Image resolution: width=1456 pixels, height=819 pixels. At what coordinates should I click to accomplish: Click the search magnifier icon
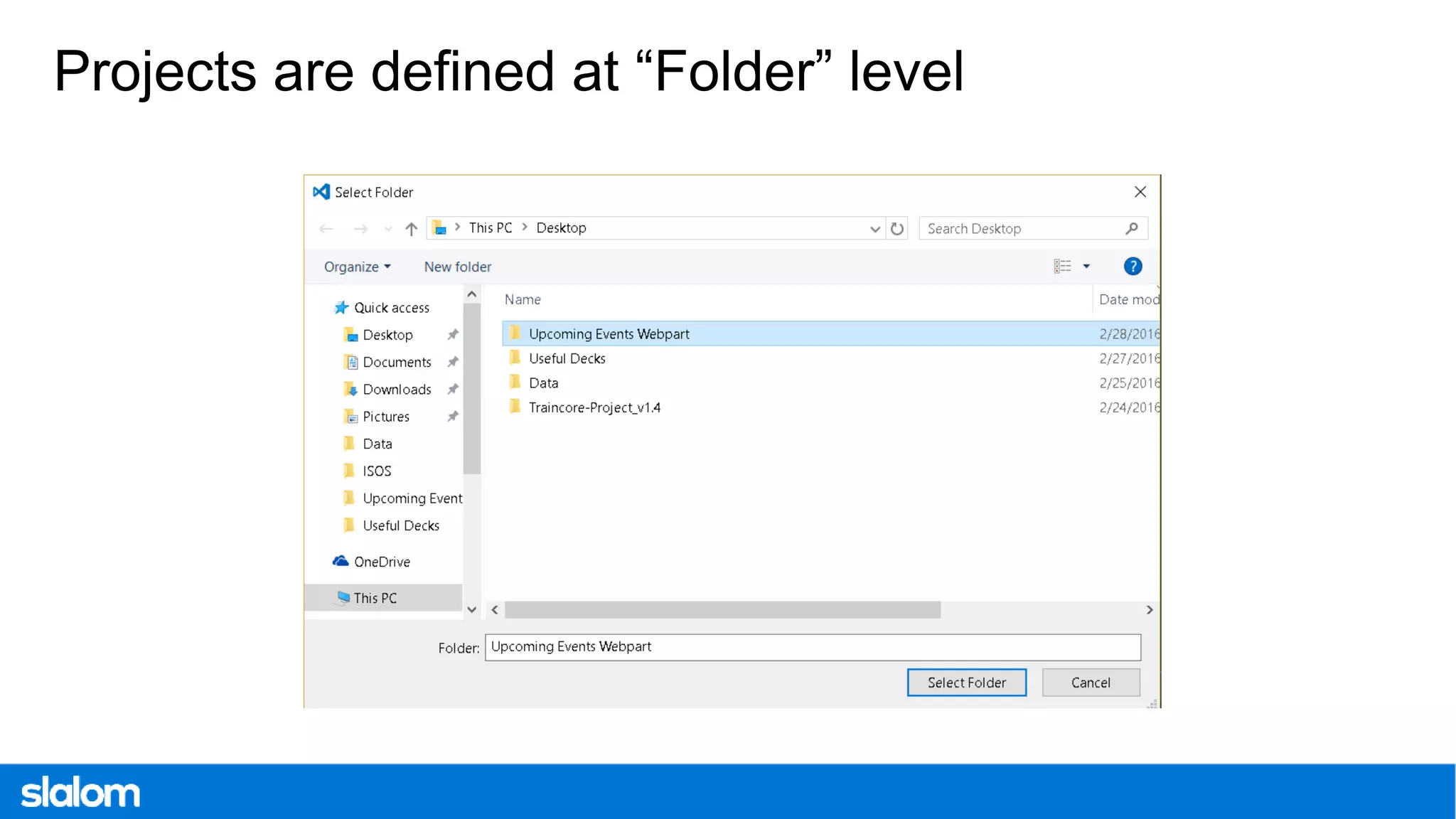pyautogui.click(x=1132, y=228)
